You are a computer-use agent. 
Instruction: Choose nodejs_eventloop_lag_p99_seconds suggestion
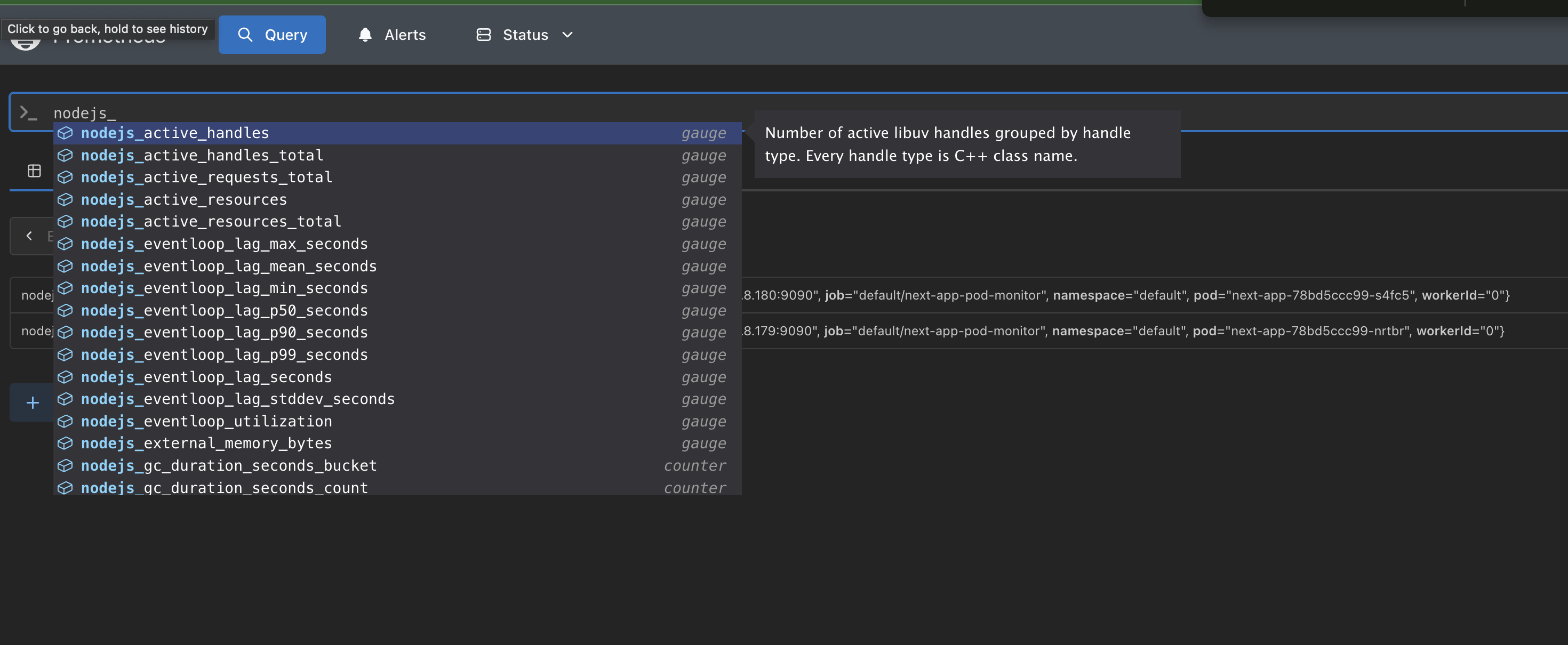[x=225, y=355]
